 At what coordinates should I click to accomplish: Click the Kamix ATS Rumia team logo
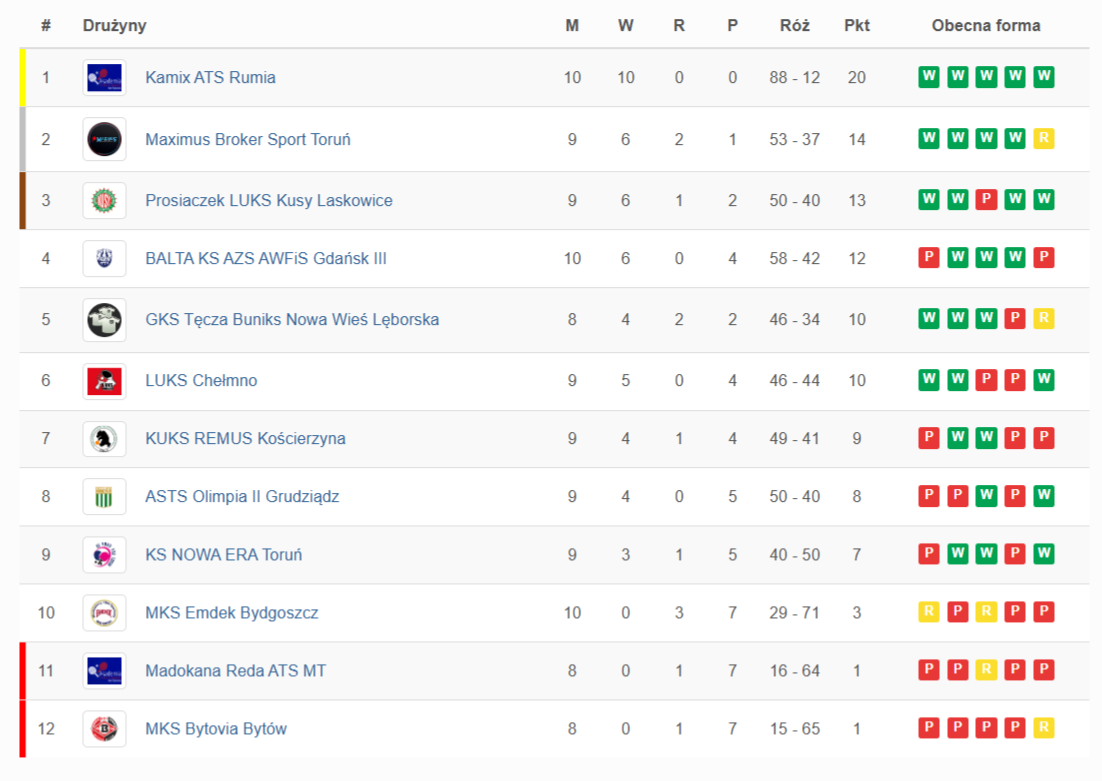[104, 78]
